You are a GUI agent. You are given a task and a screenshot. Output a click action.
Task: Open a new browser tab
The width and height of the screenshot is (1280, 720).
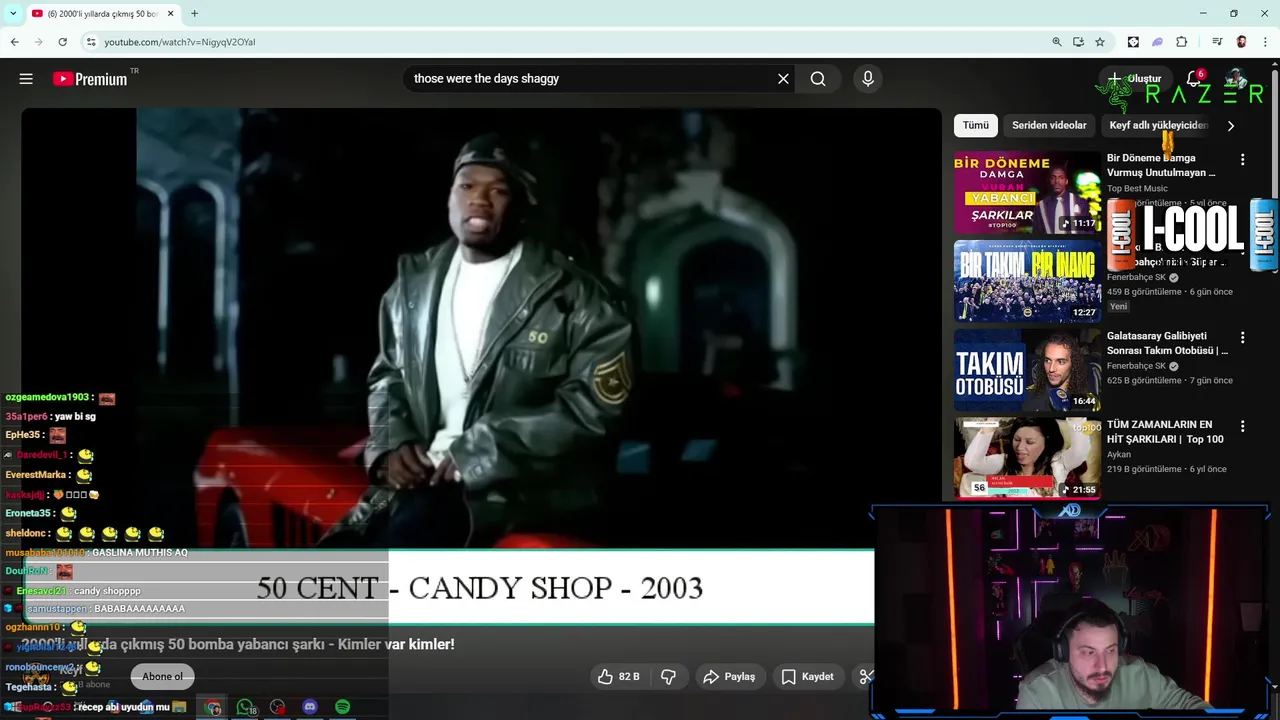[x=194, y=14]
